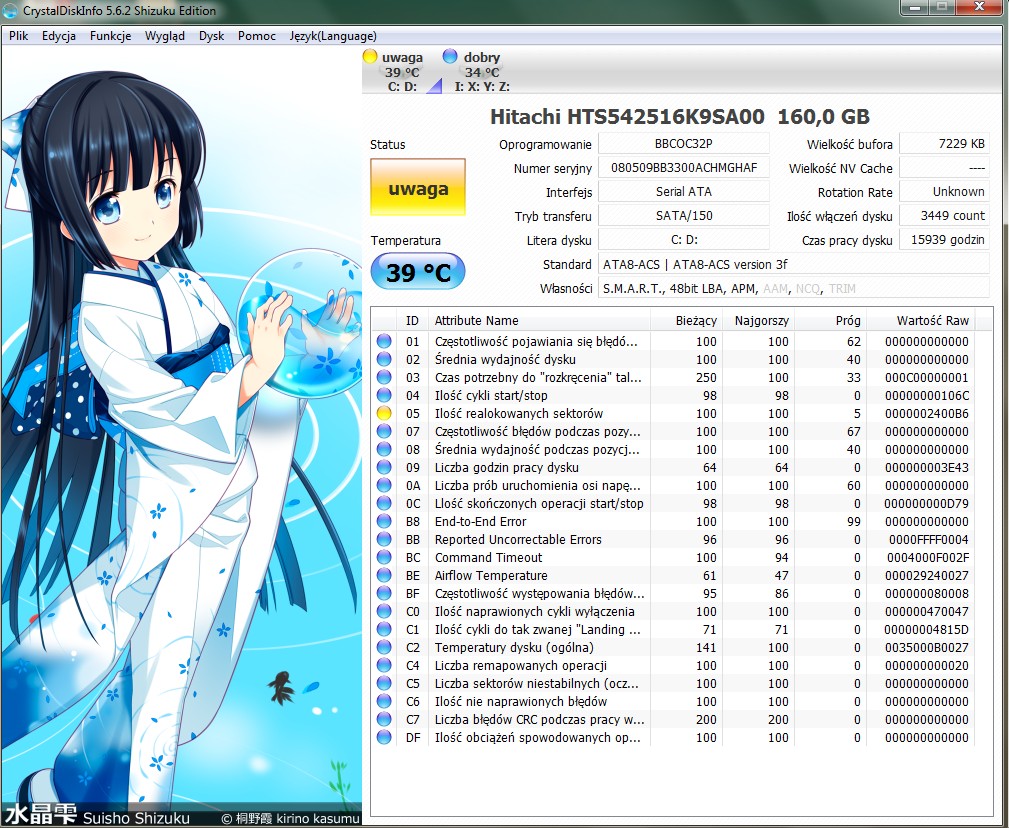Click the Własności features field
The image size is (1009, 828).
click(x=794, y=288)
